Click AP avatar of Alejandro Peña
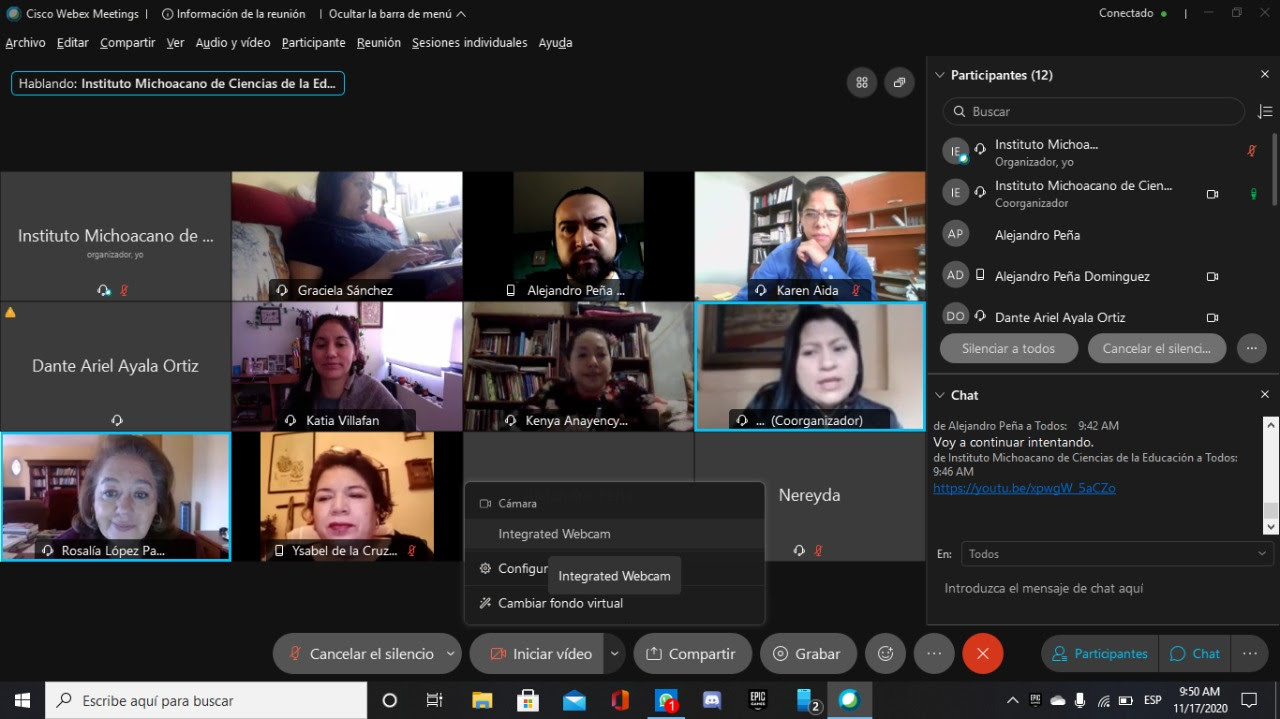1280x719 pixels. click(x=955, y=234)
